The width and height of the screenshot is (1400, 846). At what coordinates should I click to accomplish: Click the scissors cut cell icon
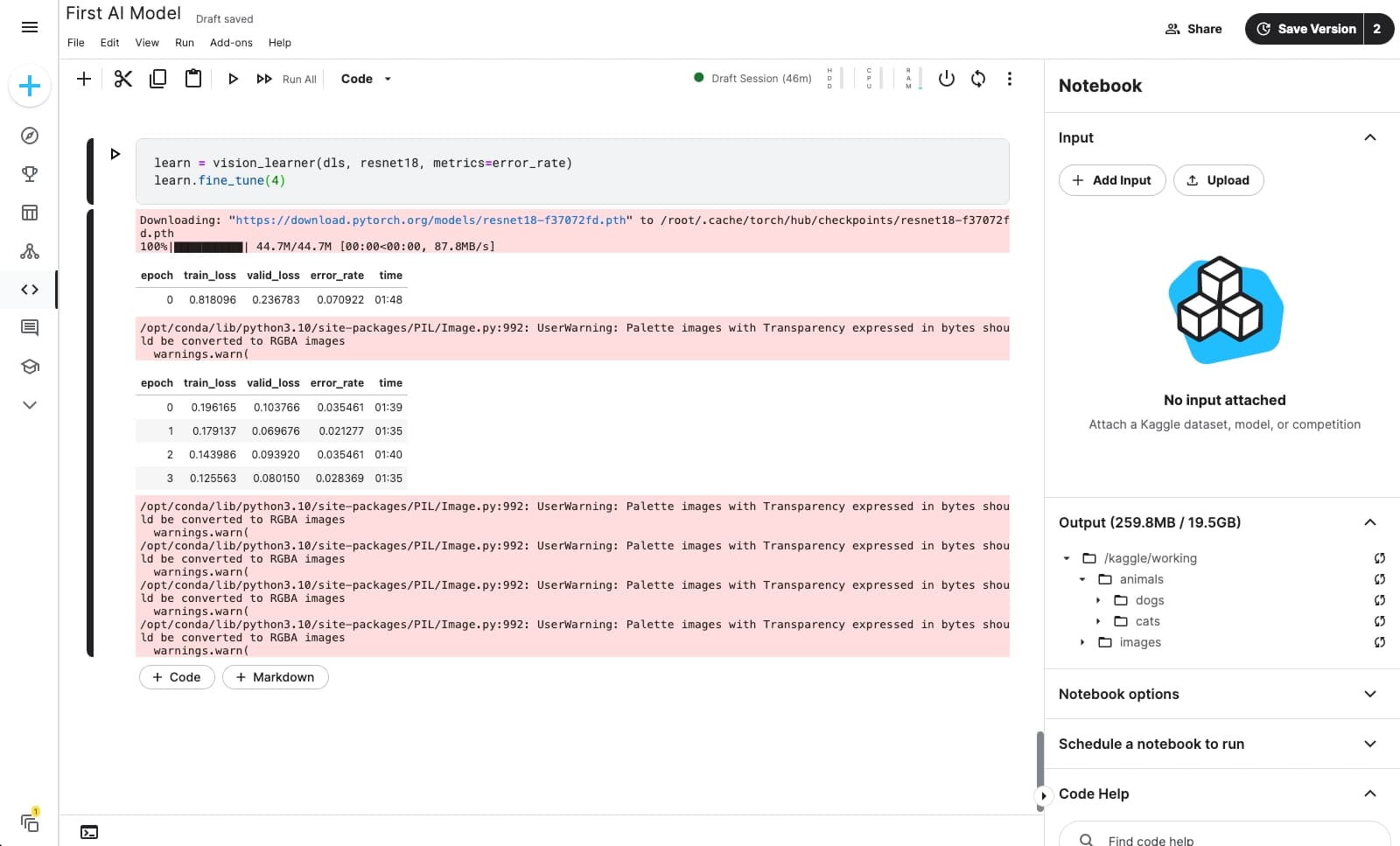click(122, 79)
